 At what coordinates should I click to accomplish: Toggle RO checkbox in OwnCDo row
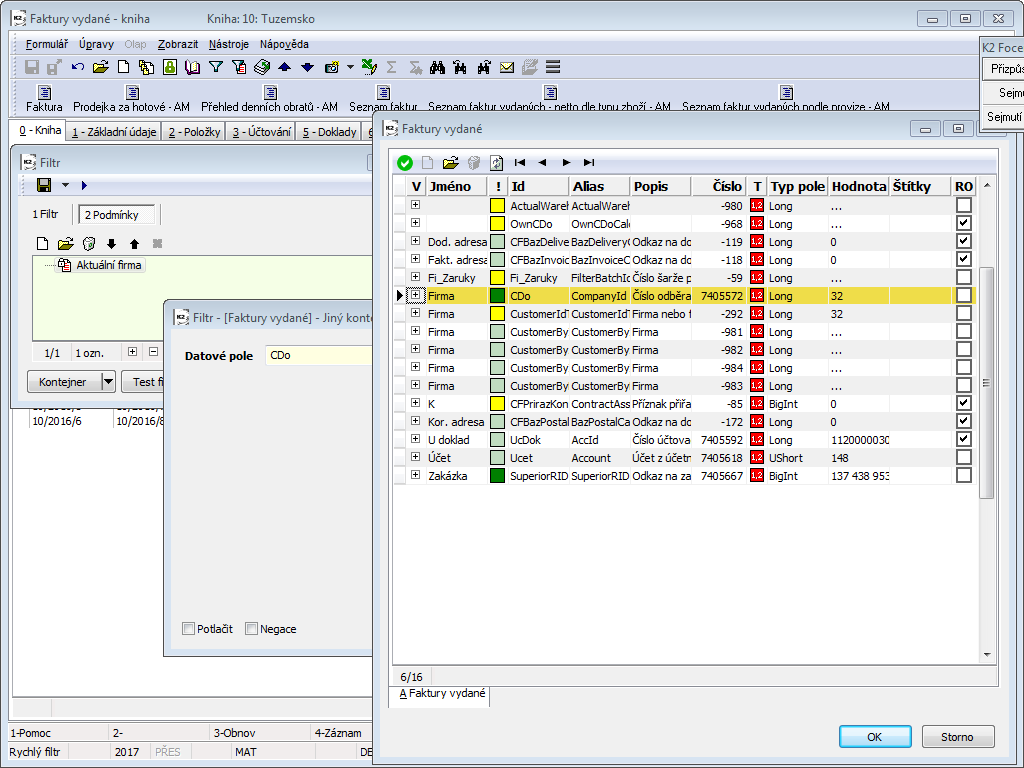pyautogui.click(x=963, y=224)
